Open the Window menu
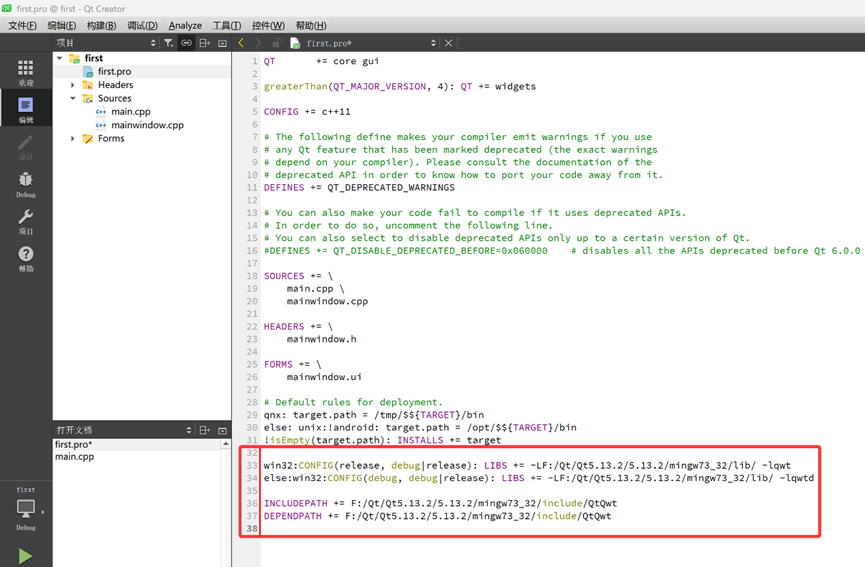This screenshot has width=865, height=567. tap(268, 25)
